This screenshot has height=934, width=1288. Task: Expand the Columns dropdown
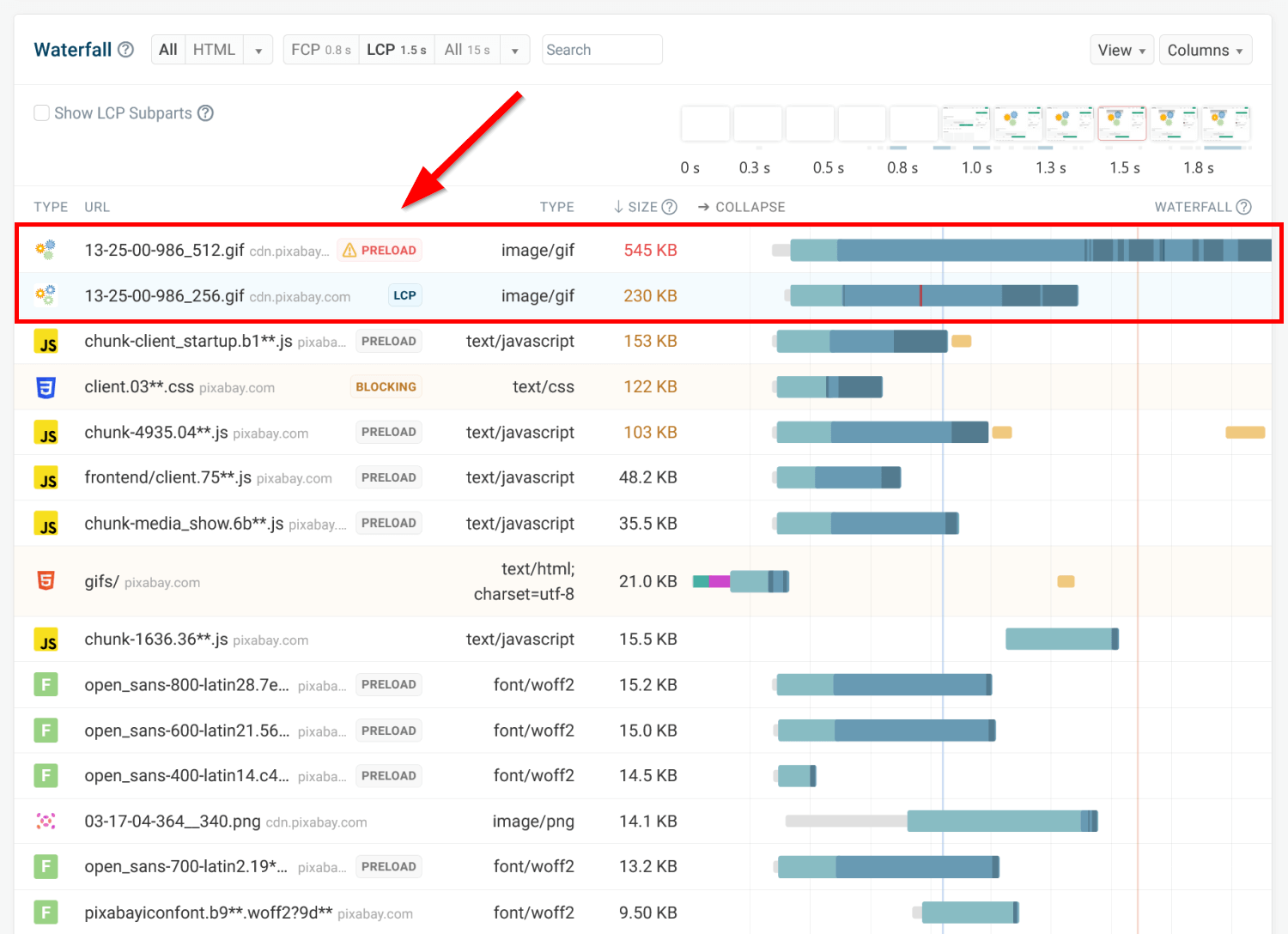coord(1205,50)
